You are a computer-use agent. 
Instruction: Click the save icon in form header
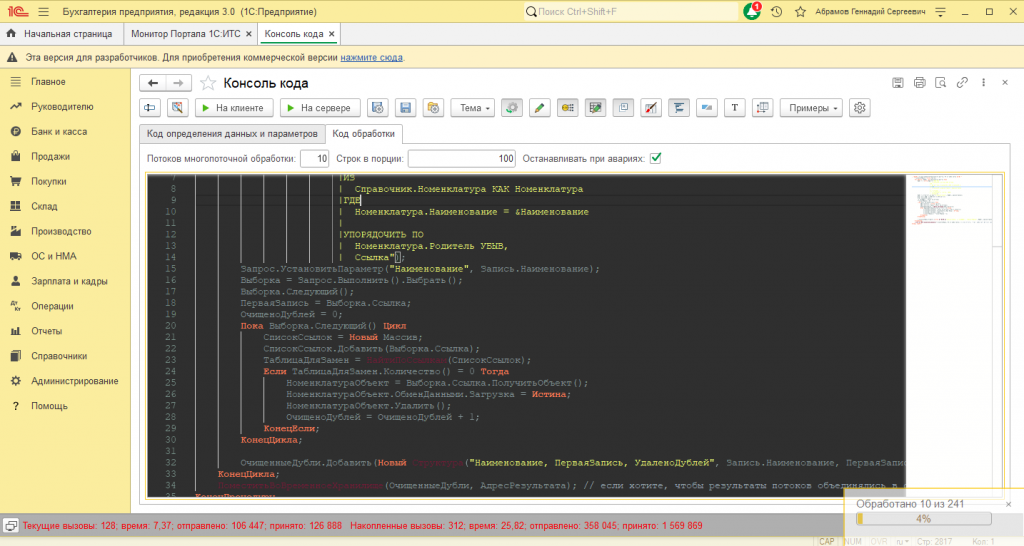pyautogui.click(x=898, y=83)
